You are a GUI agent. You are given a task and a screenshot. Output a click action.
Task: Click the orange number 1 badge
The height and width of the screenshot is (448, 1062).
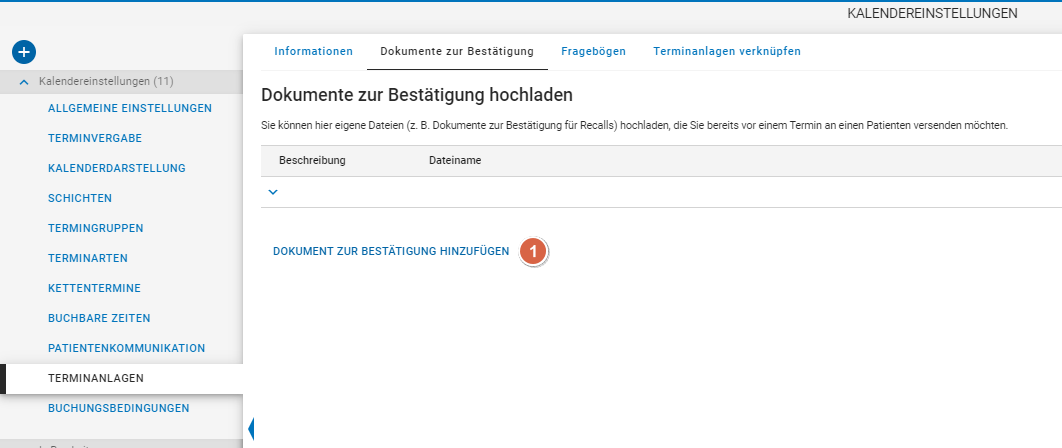pyautogui.click(x=534, y=252)
